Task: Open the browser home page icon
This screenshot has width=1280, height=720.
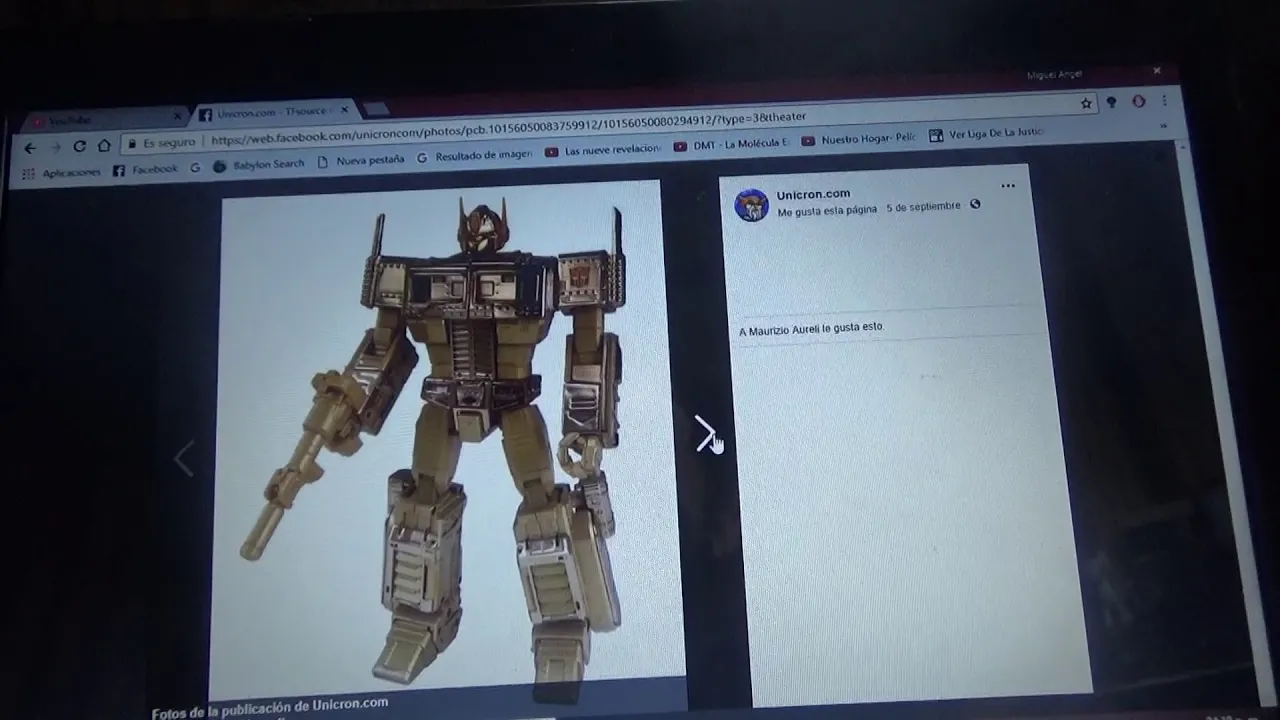Action: [105, 145]
